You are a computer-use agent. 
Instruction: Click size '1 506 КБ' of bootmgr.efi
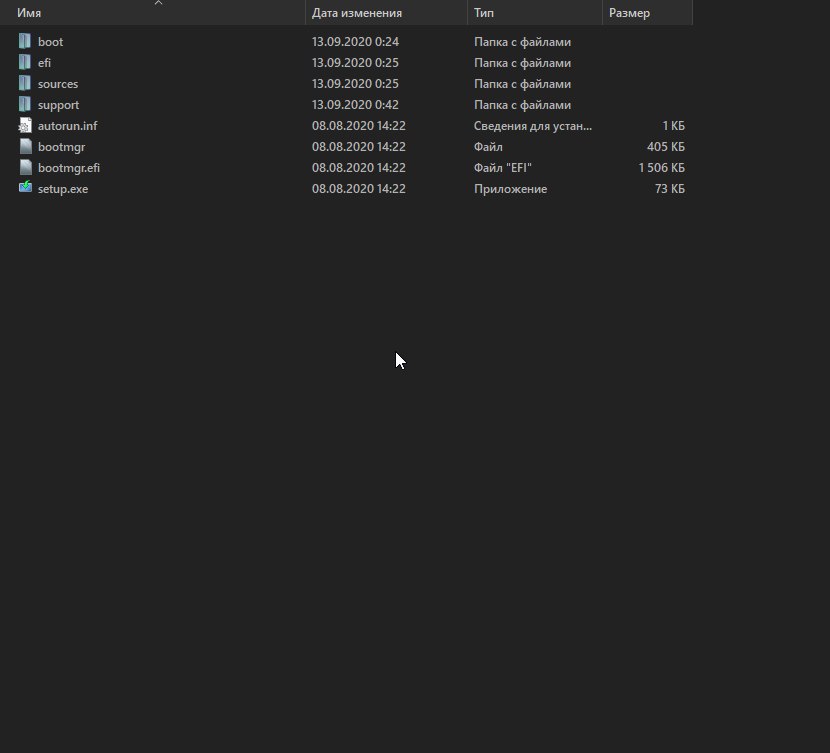coord(662,168)
